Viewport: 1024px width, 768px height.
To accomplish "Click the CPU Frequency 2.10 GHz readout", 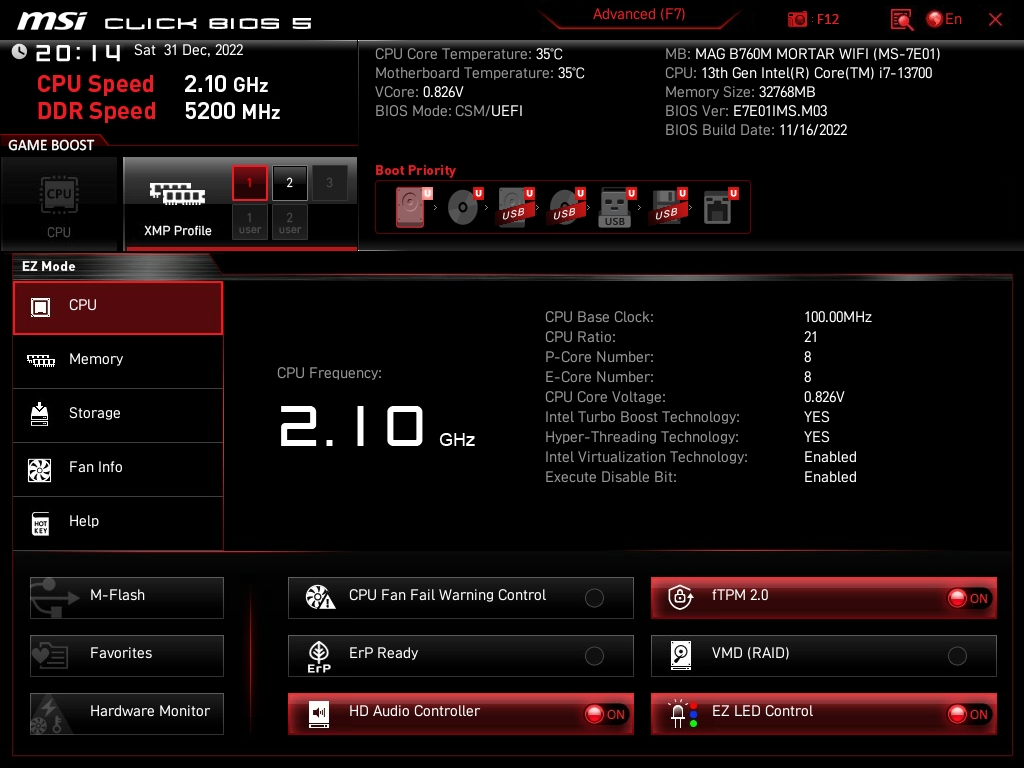I will tap(377, 426).
